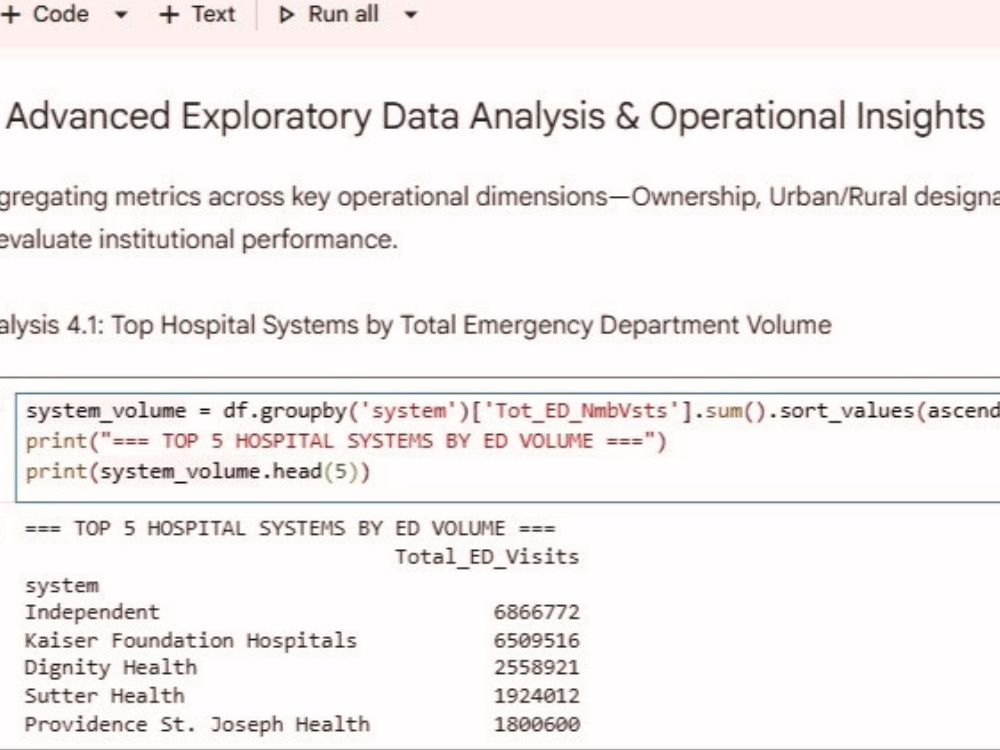This screenshot has width=1000, height=750.
Task: Click the print TOP 5 HOSPITAL SYSTEMS code line
Action: click(346, 441)
